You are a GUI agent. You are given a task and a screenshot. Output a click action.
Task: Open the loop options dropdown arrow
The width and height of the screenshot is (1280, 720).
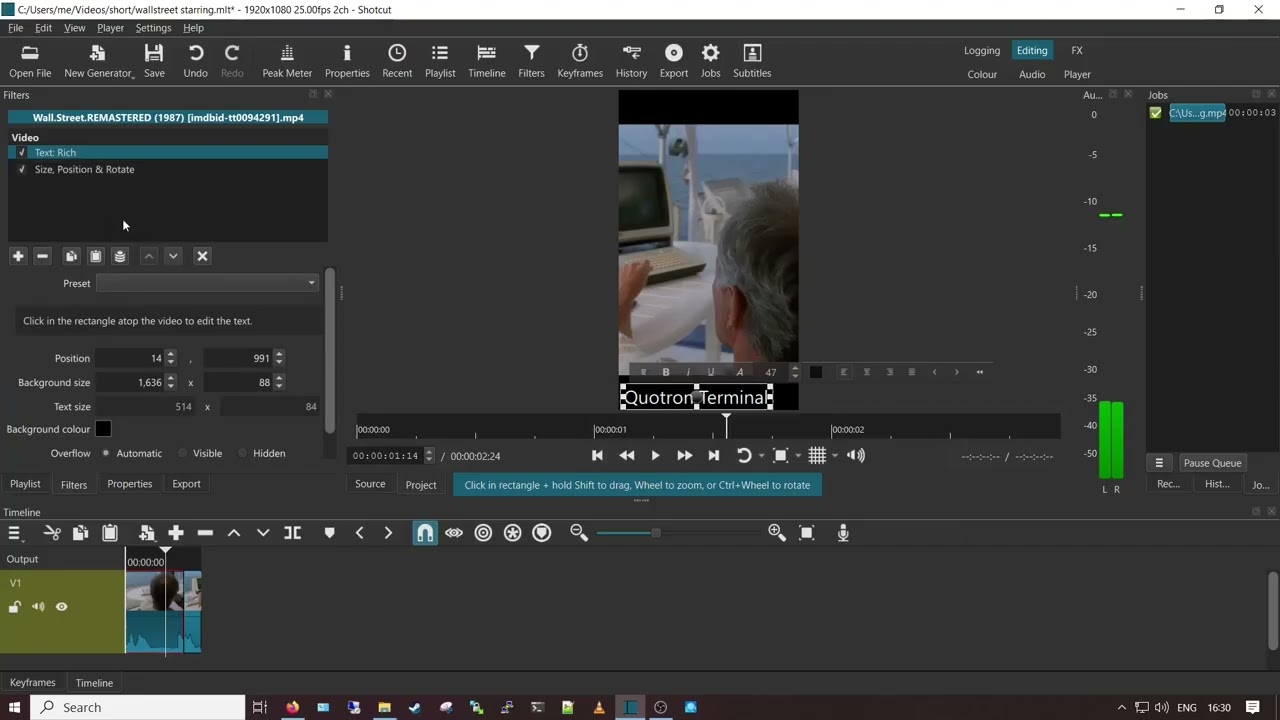coord(761,456)
